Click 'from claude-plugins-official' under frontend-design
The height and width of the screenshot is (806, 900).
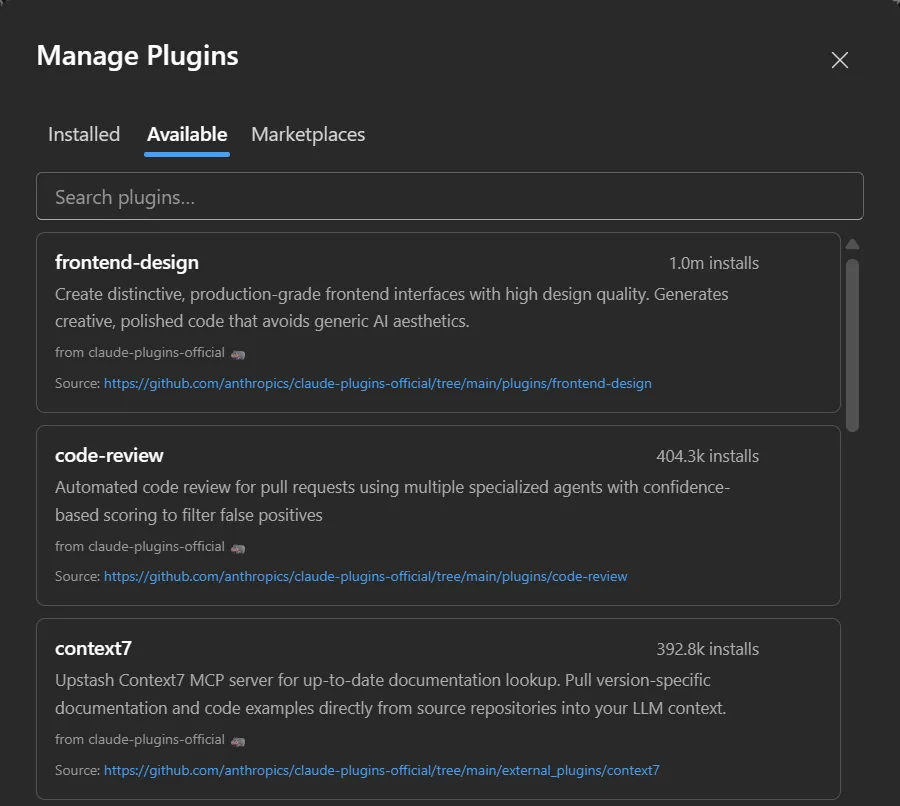(139, 352)
